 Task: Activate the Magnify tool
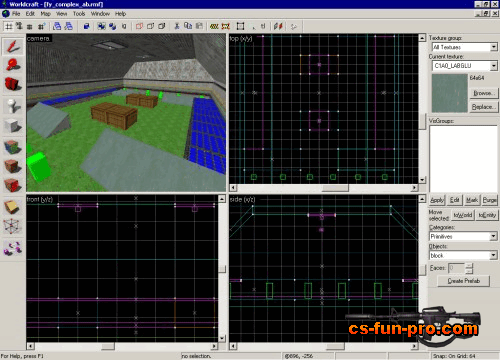[x=13, y=65]
